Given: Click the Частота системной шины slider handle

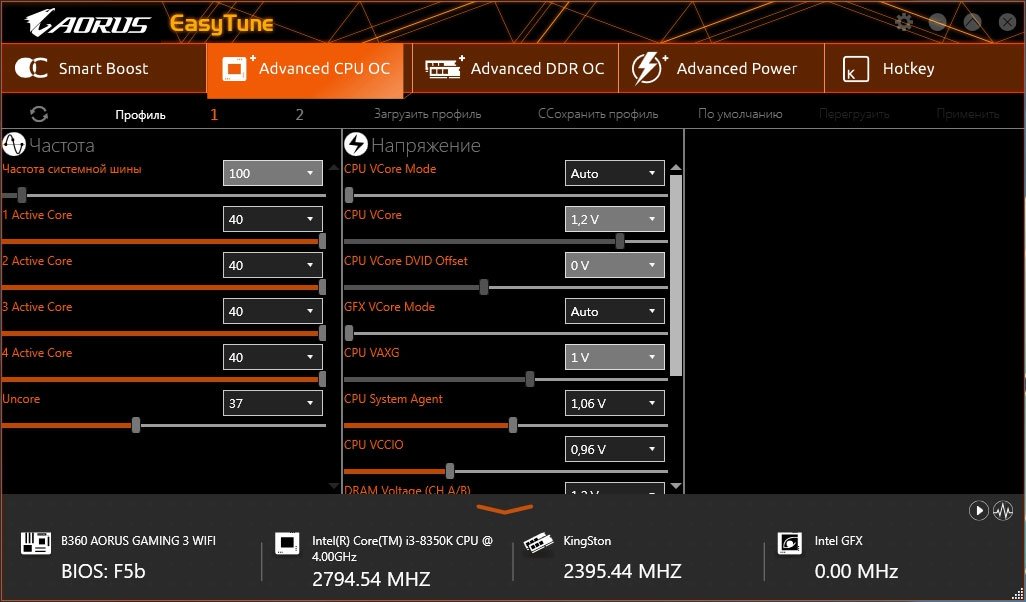Looking at the screenshot, I should point(22,195).
